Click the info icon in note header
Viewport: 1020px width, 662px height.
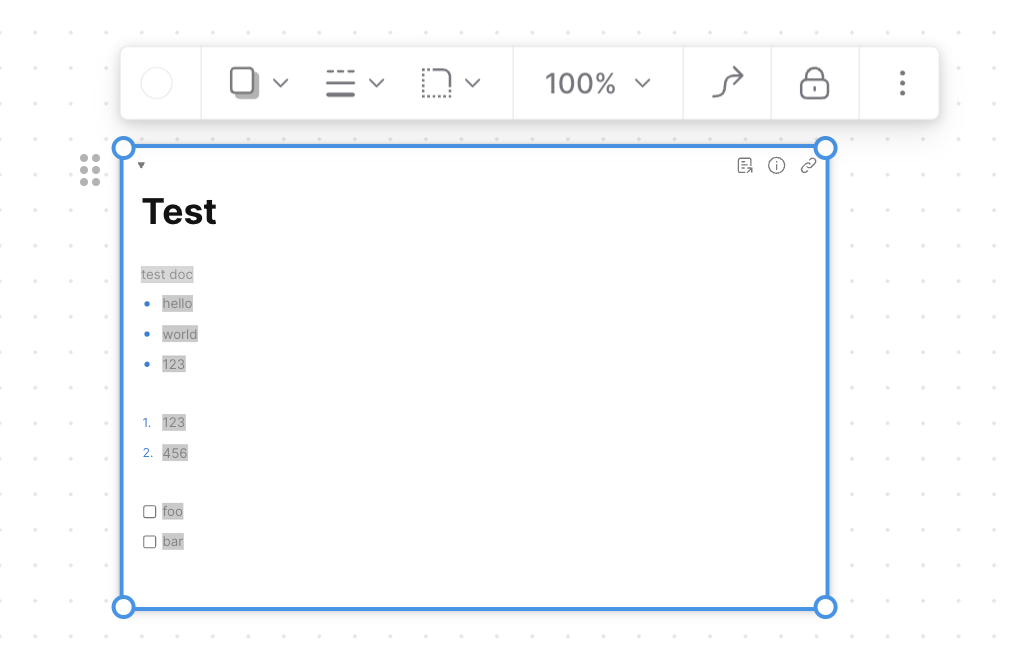tap(776, 166)
